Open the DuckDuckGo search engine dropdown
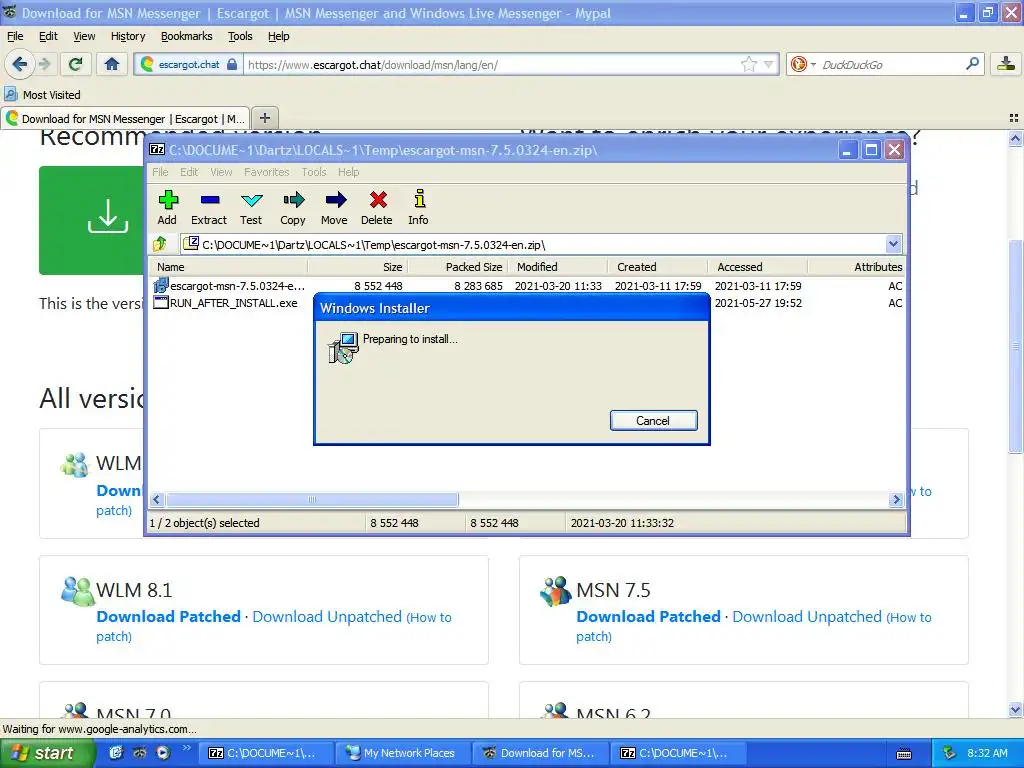This screenshot has height=768, width=1024. 813,64
